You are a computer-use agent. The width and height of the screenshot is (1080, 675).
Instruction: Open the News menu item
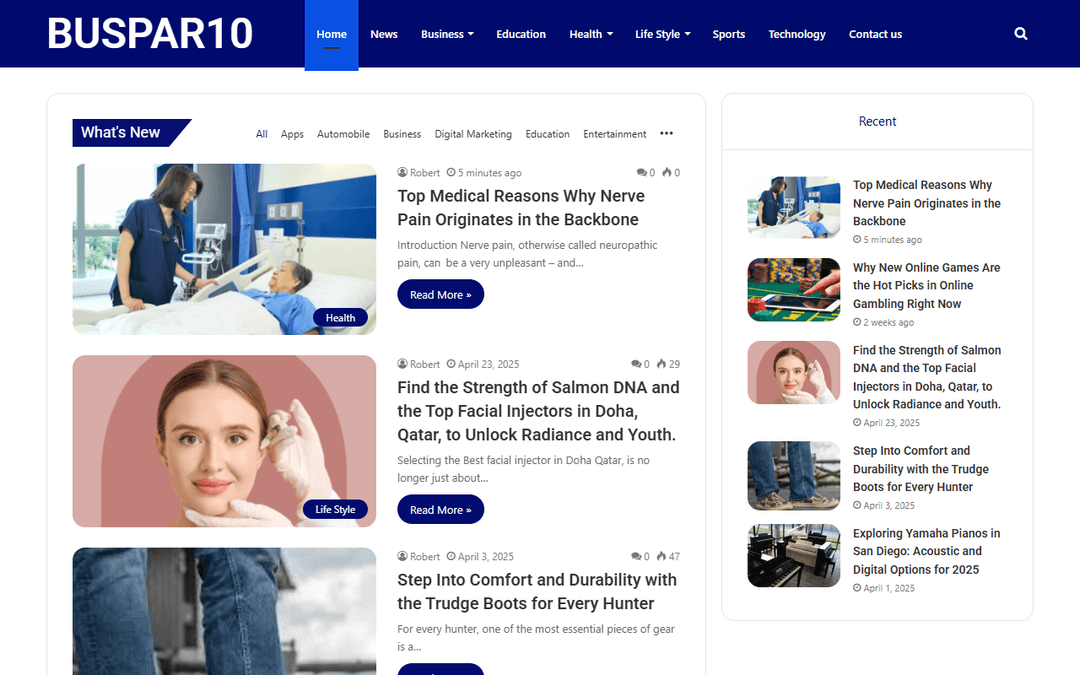pyautogui.click(x=384, y=34)
